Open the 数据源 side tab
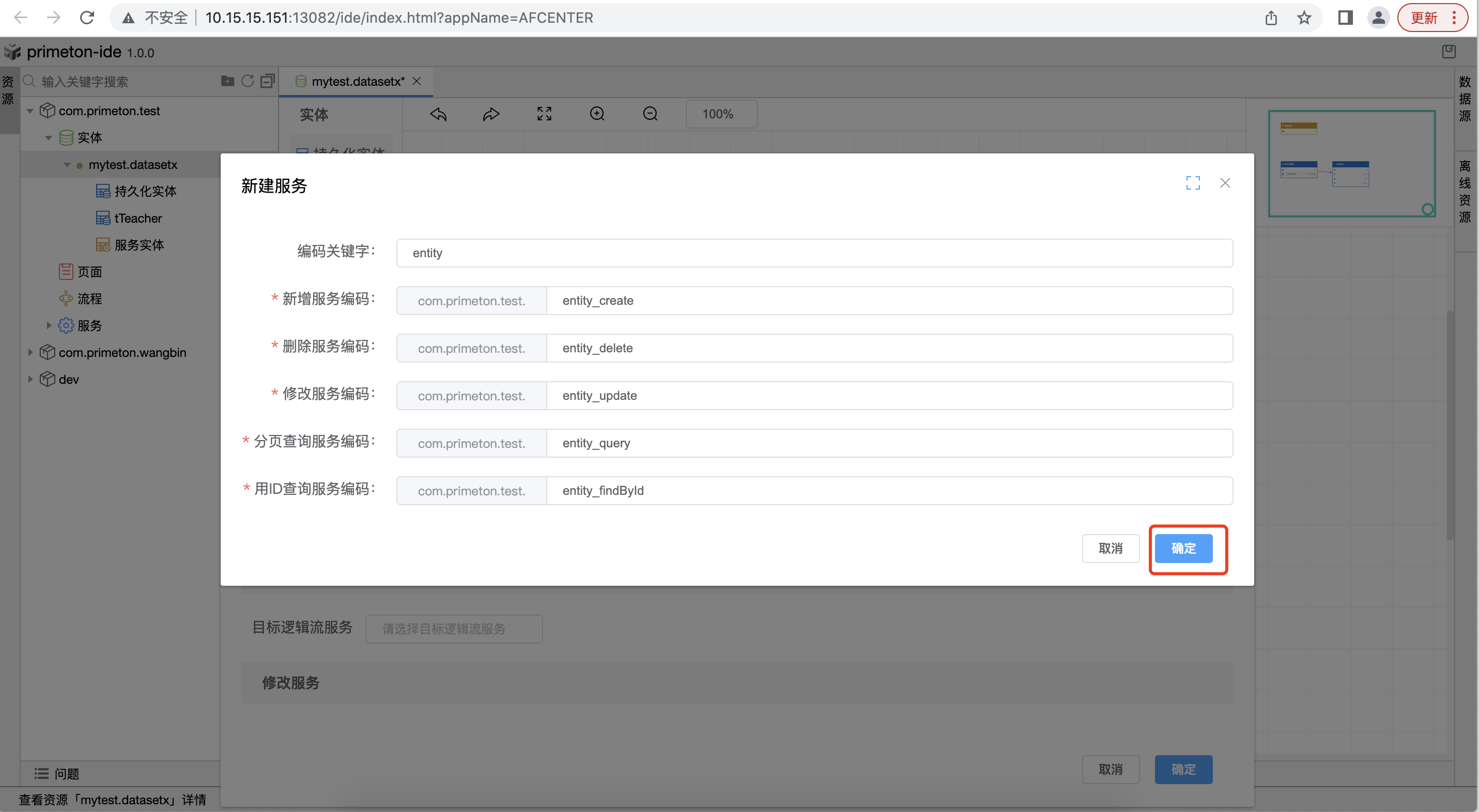The height and width of the screenshot is (812, 1479). 1465,99
